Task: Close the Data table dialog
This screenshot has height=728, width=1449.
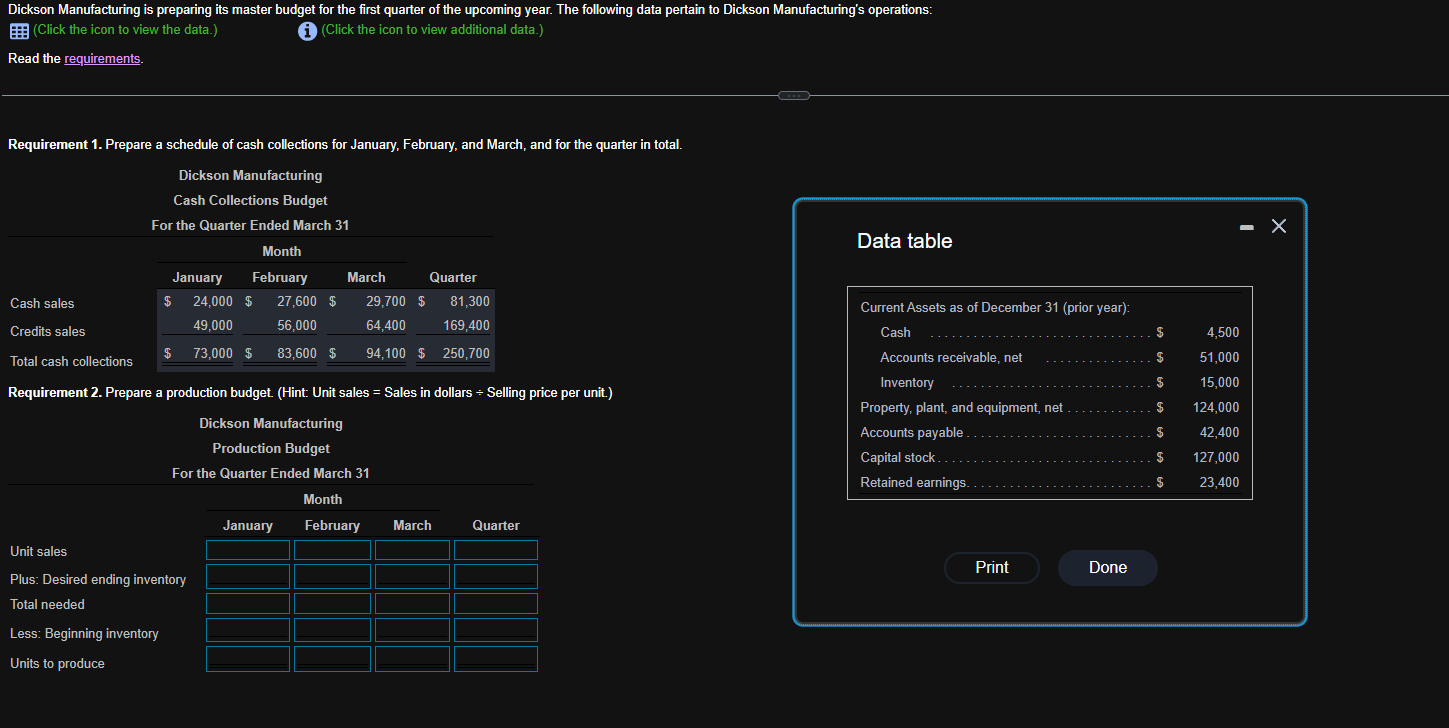Action: click(x=1279, y=226)
